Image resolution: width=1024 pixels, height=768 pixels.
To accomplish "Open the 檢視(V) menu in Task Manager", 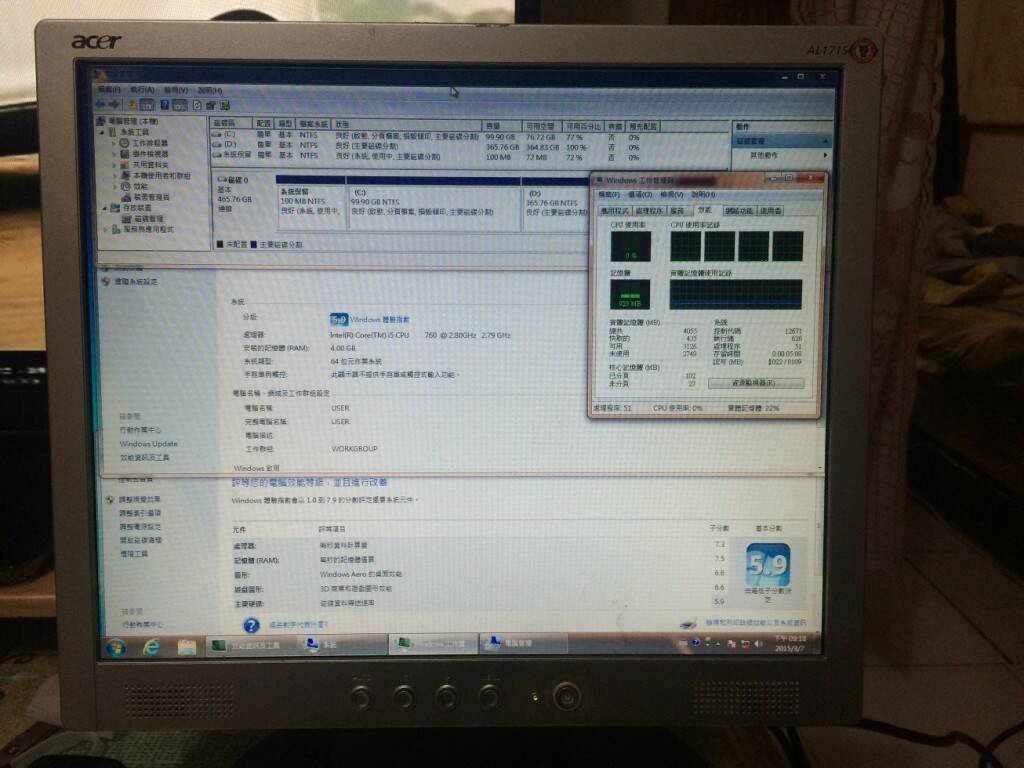I will [671, 195].
